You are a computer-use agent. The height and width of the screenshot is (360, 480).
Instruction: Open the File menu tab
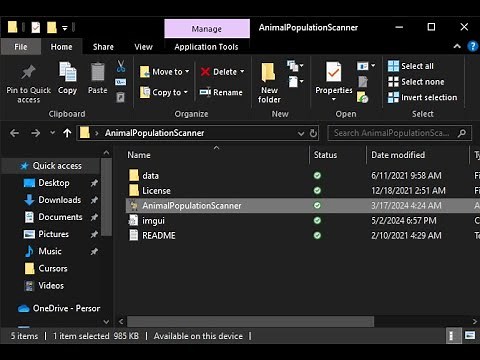coord(21,47)
